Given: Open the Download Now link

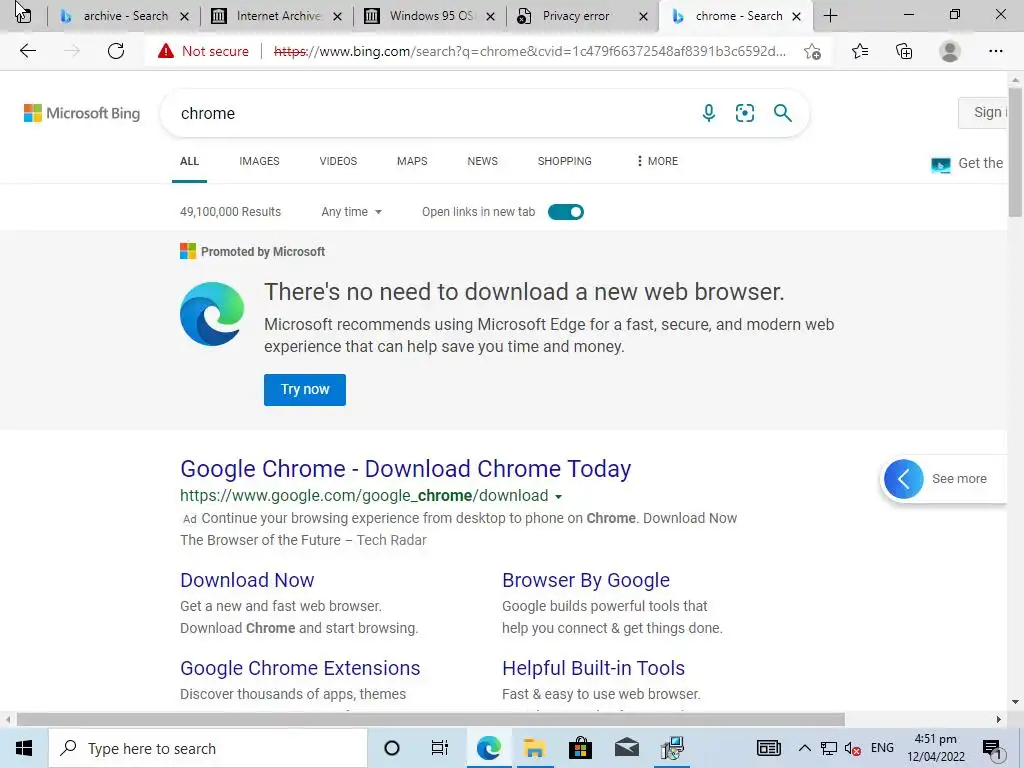Looking at the screenshot, I should [248, 580].
